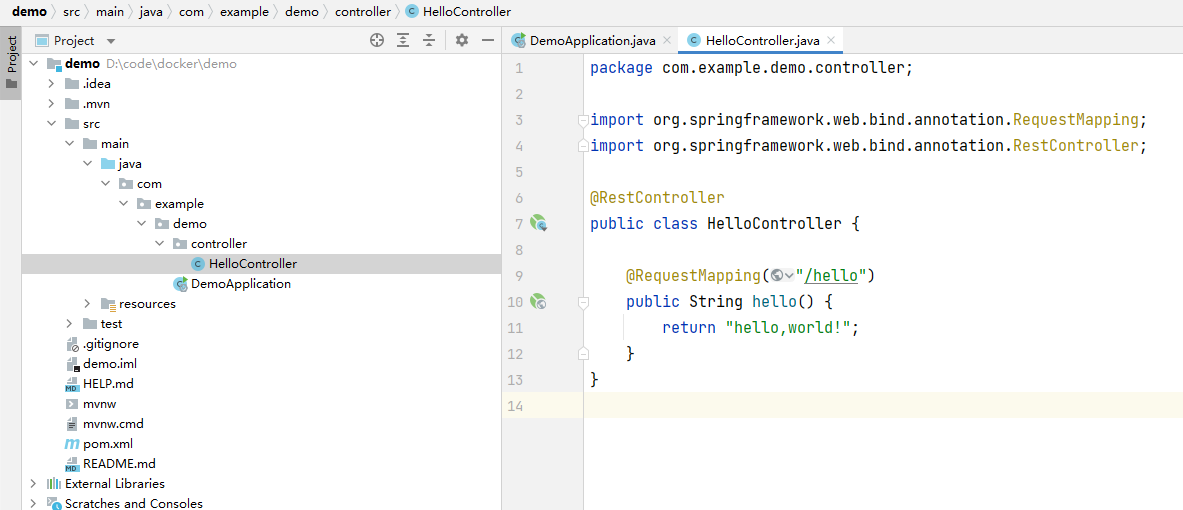The width and height of the screenshot is (1183, 510).
Task: Collapse the controller package arrow
Action: pyautogui.click(x=159, y=244)
